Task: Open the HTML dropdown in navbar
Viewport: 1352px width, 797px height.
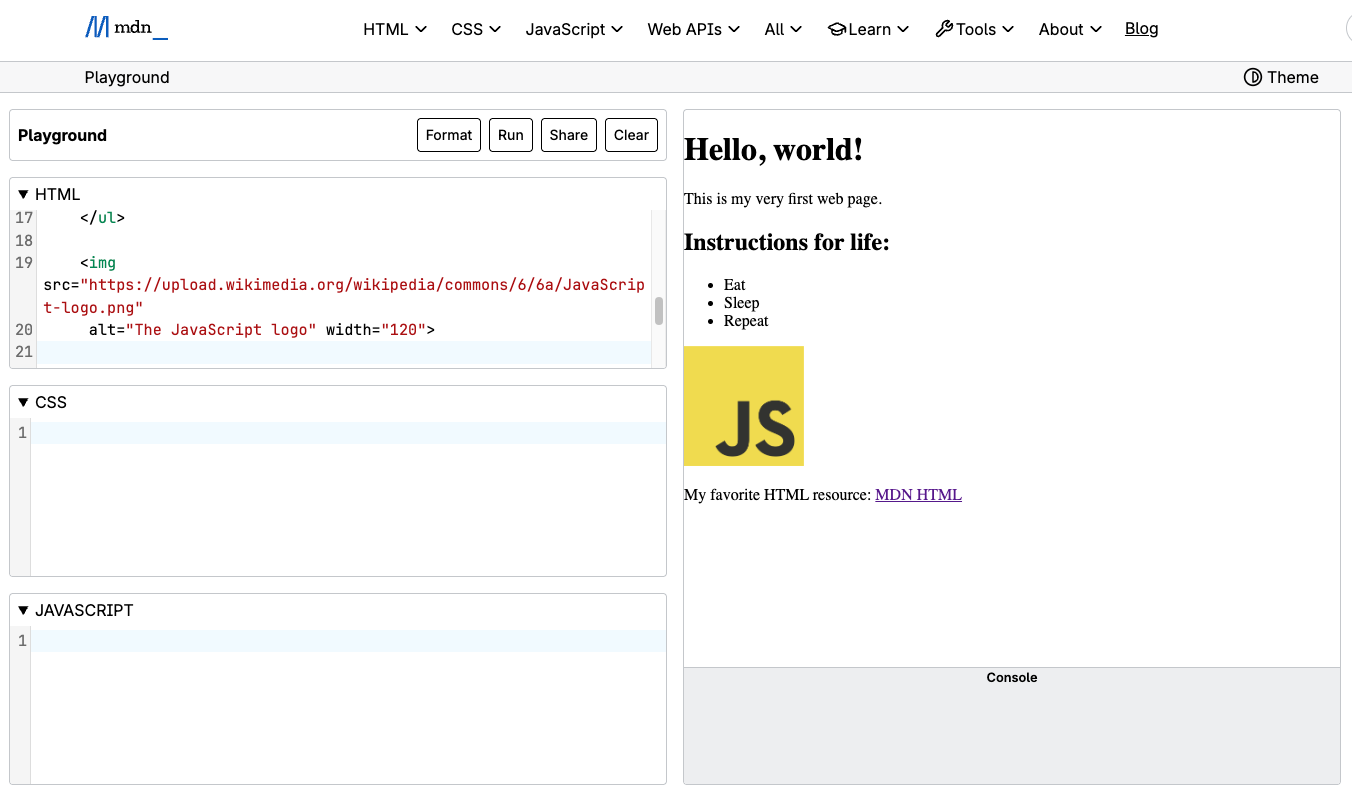Action: coord(395,29)
